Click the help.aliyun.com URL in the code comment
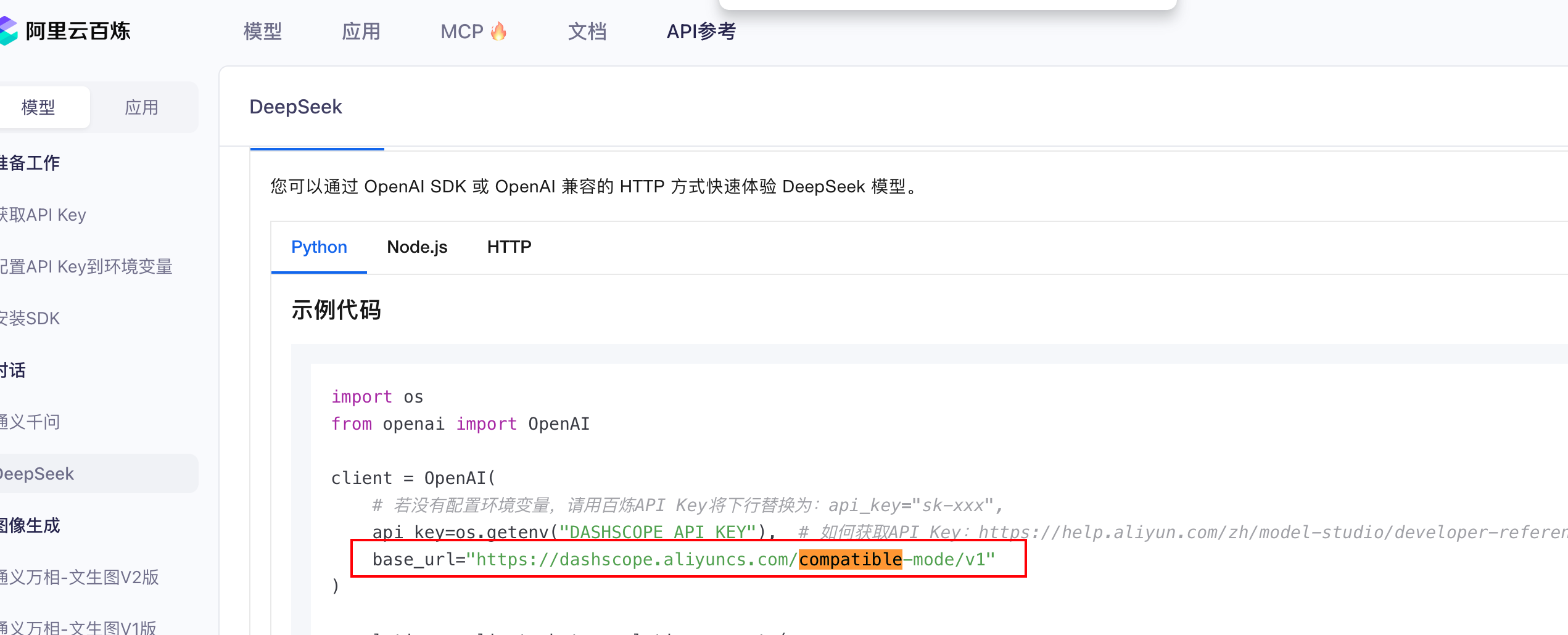 (x=1273, y=532)
